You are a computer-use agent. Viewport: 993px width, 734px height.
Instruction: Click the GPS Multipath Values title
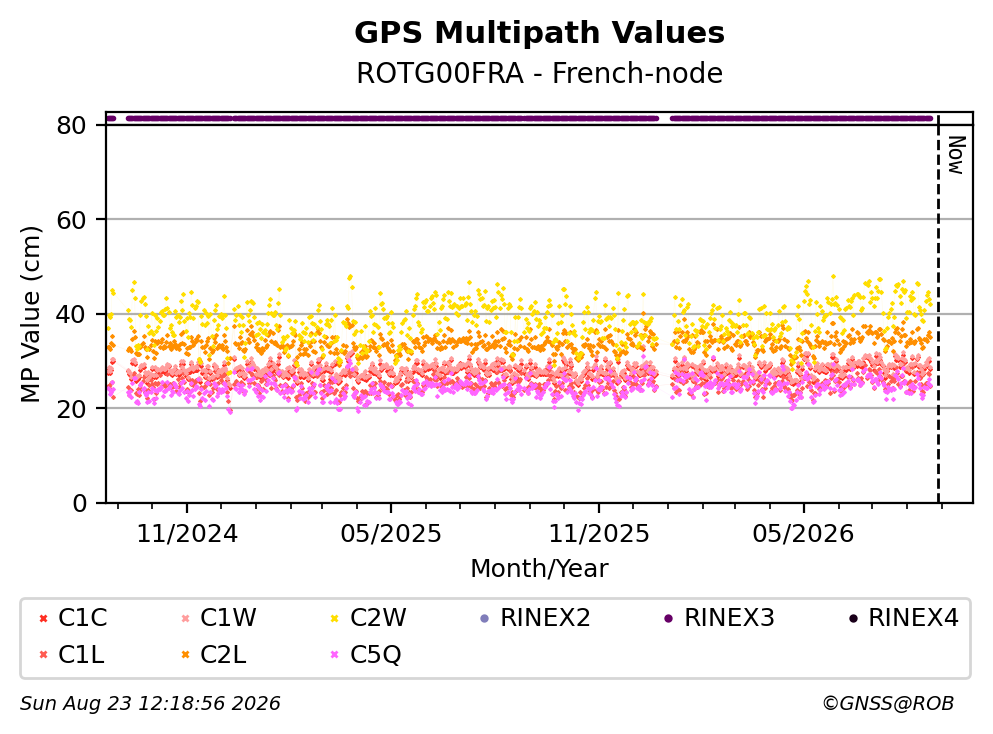point(540,33)
